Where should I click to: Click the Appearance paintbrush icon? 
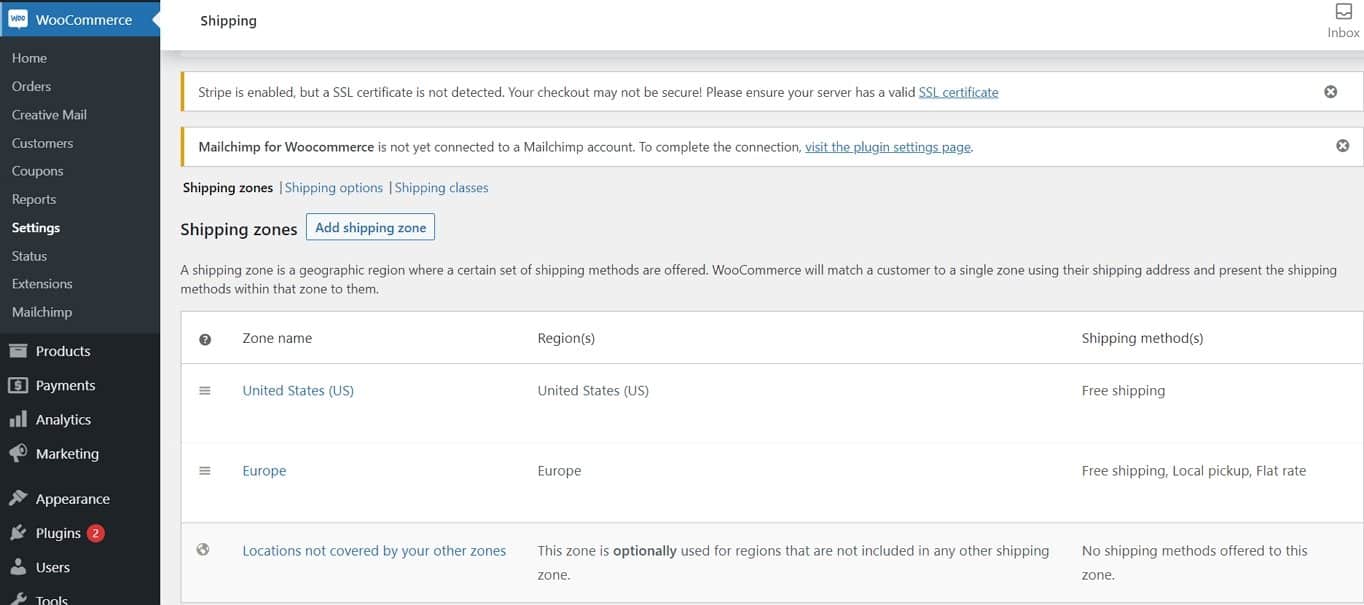coord(18,498)
